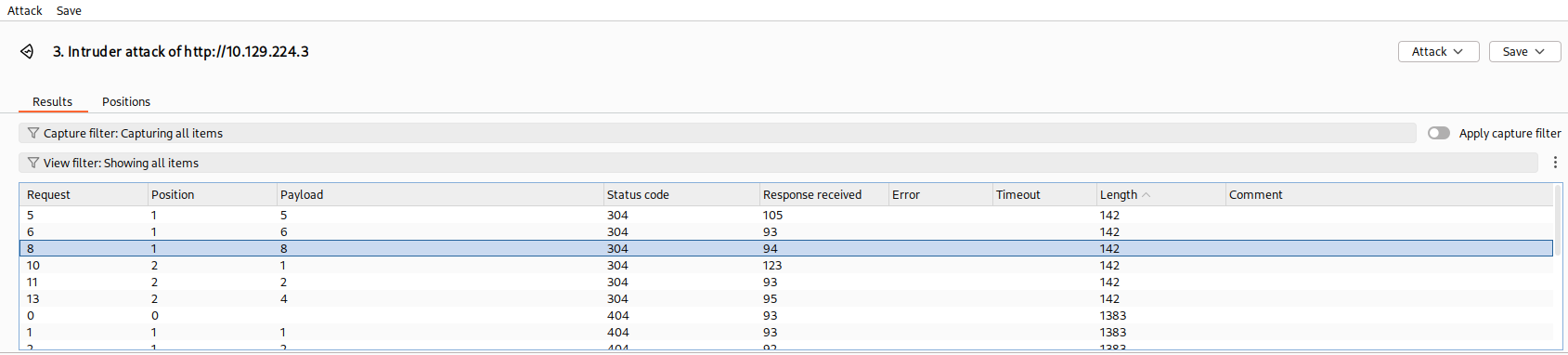
Task: Click the capture filter funnel icon
Action: [x=33, y=133]
